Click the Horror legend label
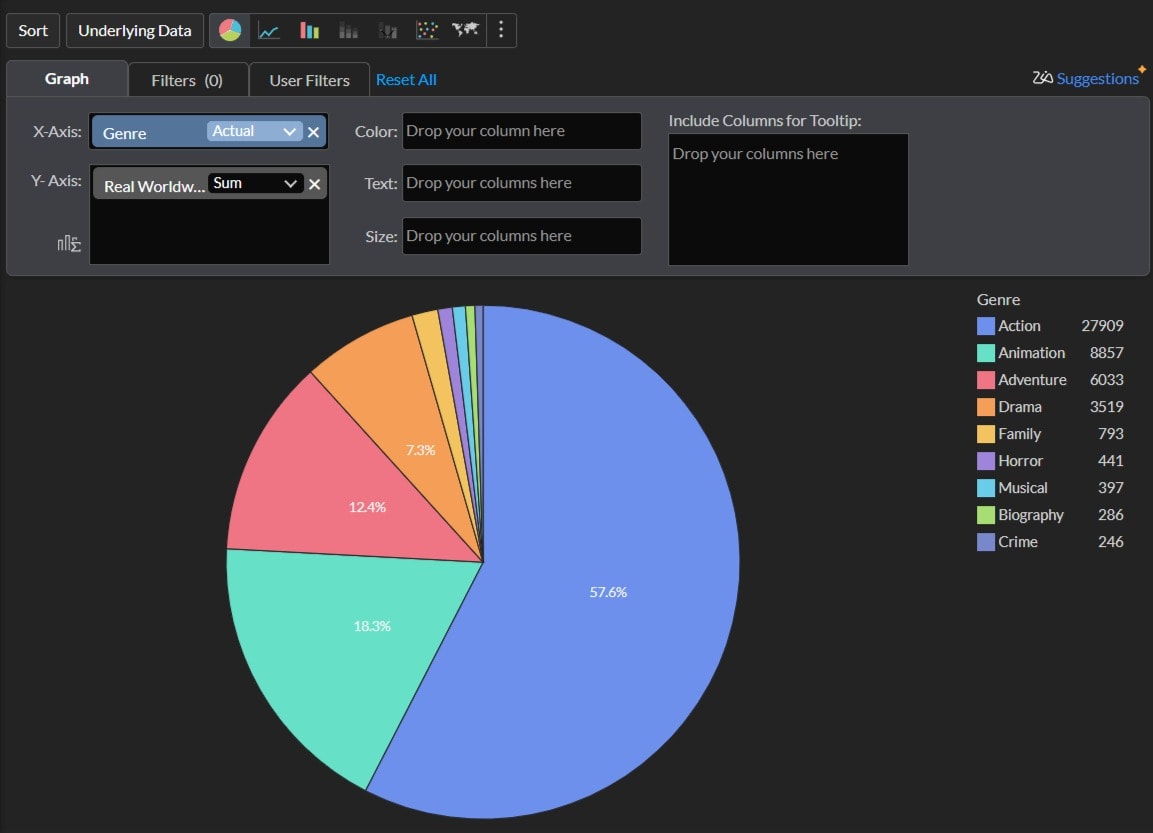Screen dimensions: 1153x833 point(1021,461)
